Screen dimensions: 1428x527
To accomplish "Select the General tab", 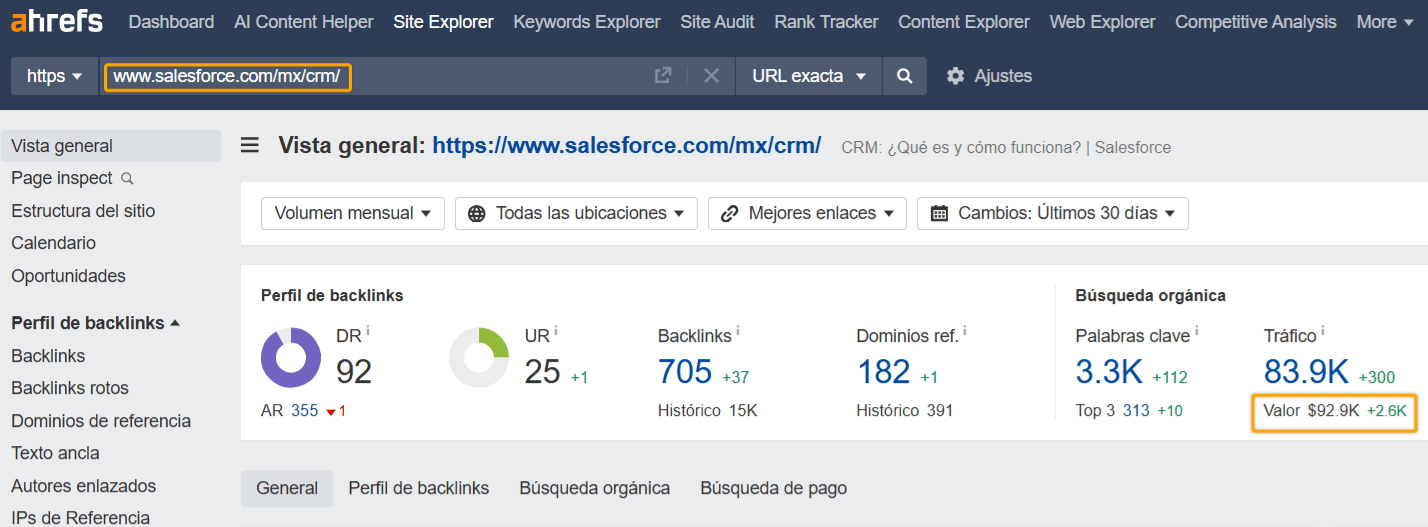I will (x=287, y=488).
